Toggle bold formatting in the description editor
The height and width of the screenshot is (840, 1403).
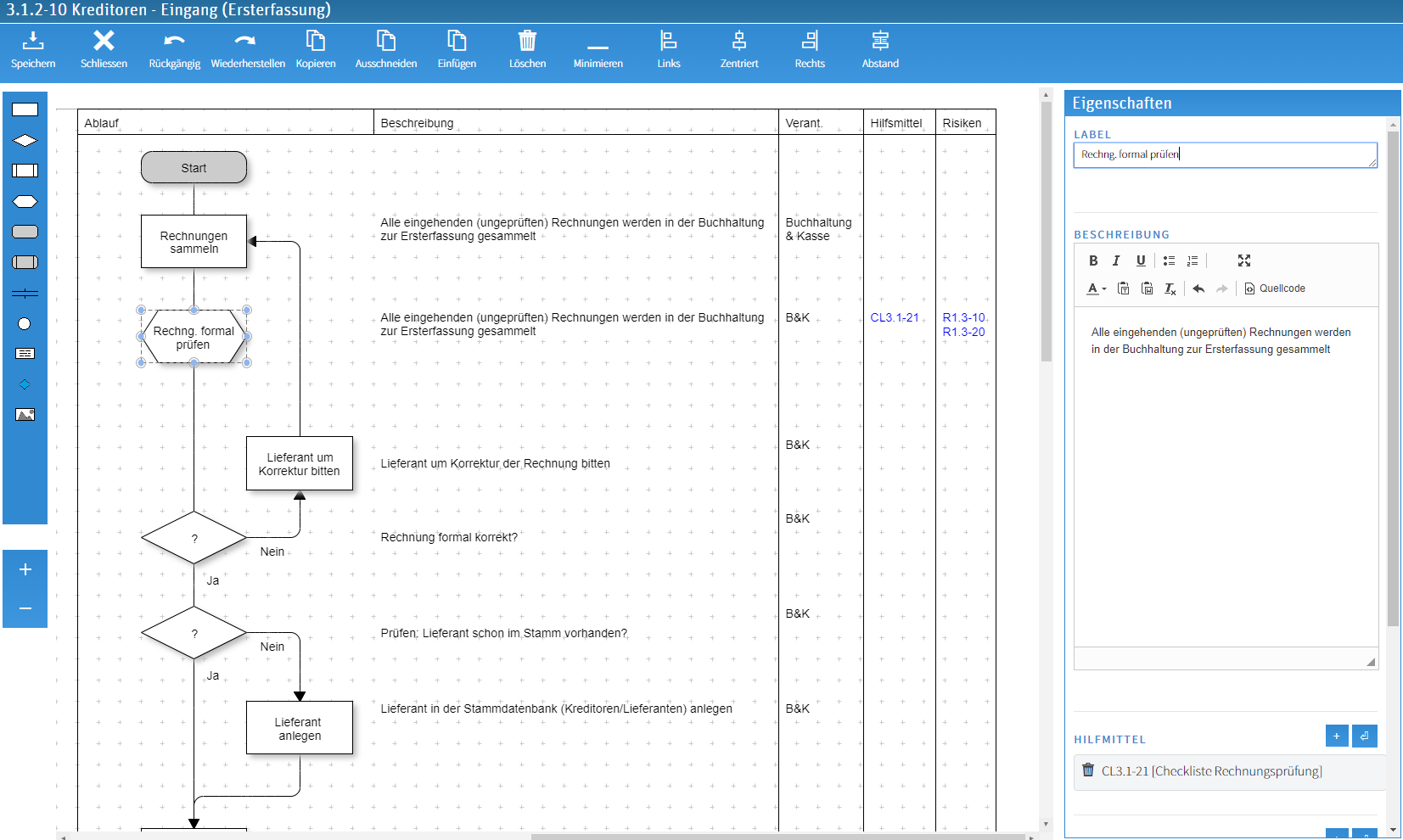[x=1093, y=260]
